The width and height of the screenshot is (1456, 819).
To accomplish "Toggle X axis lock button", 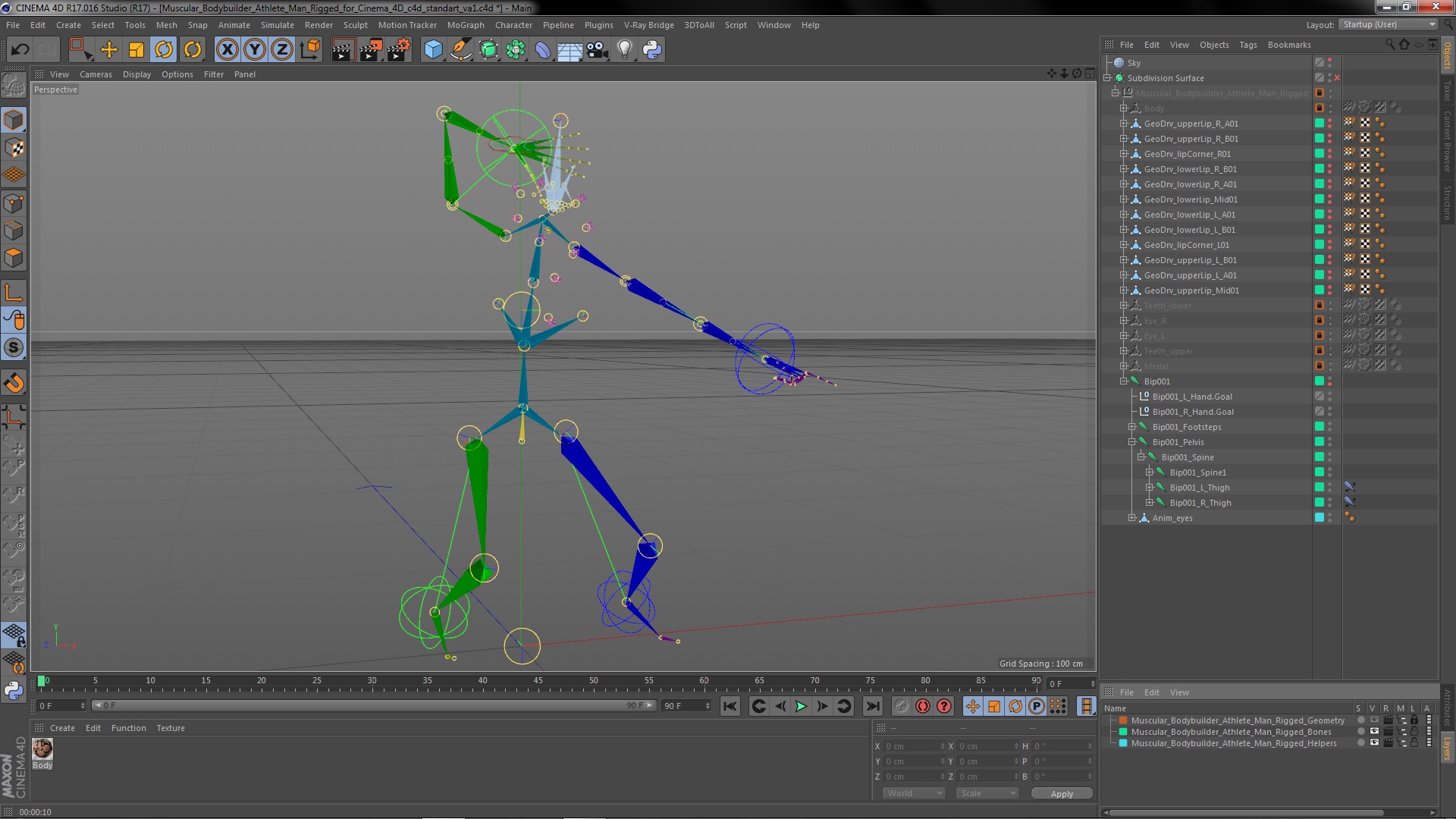I will coord(227,50).
